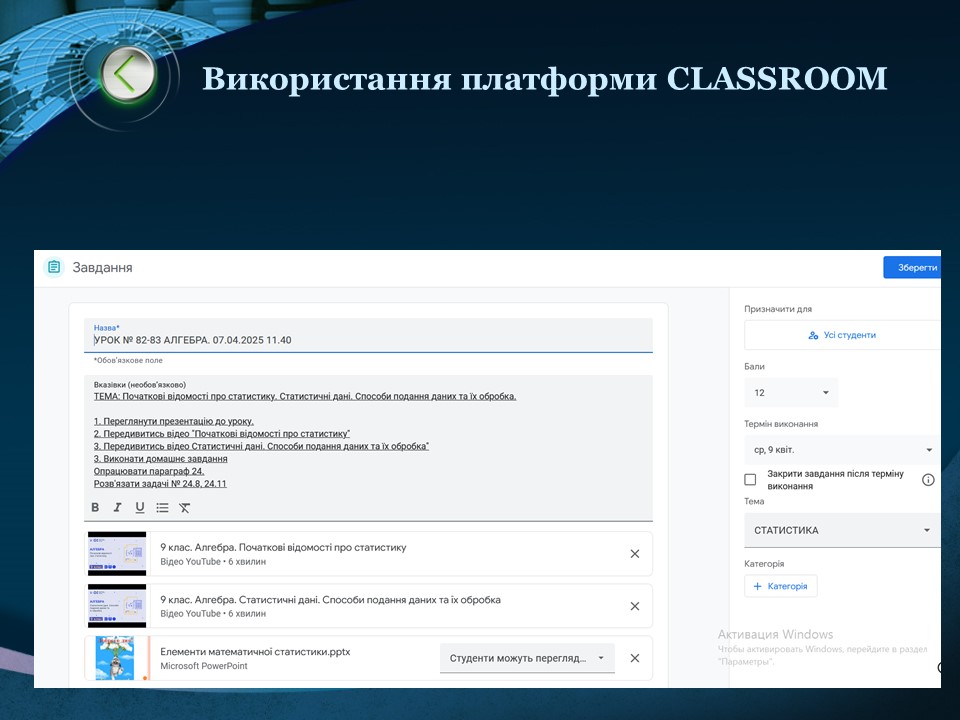This screenshot has height=720, width=960.
Task: Enable the Закрити завдання після терміну виконання checkbox
Action: pos(751,480)
